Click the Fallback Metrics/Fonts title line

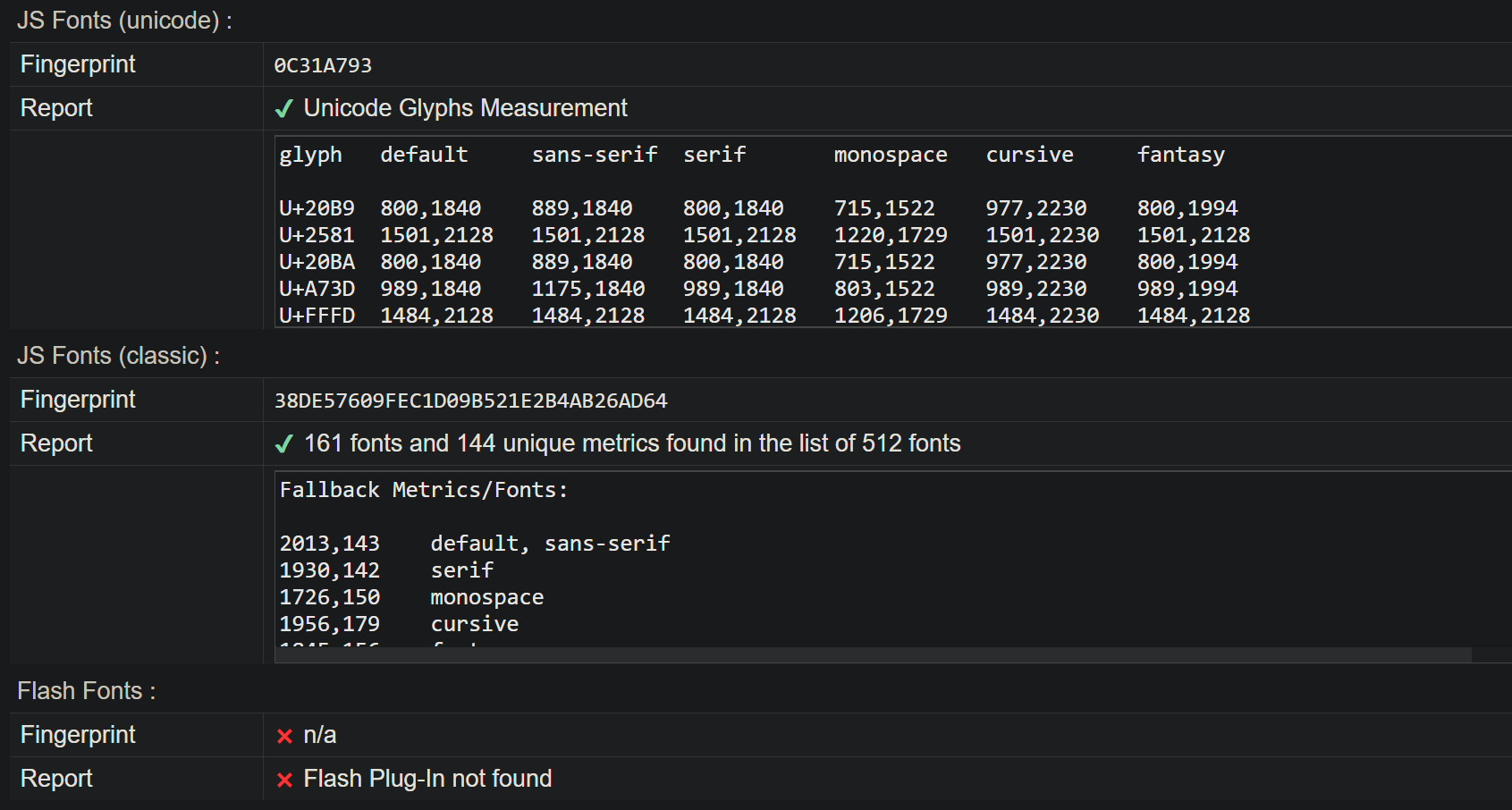click(x=424, y=490)
